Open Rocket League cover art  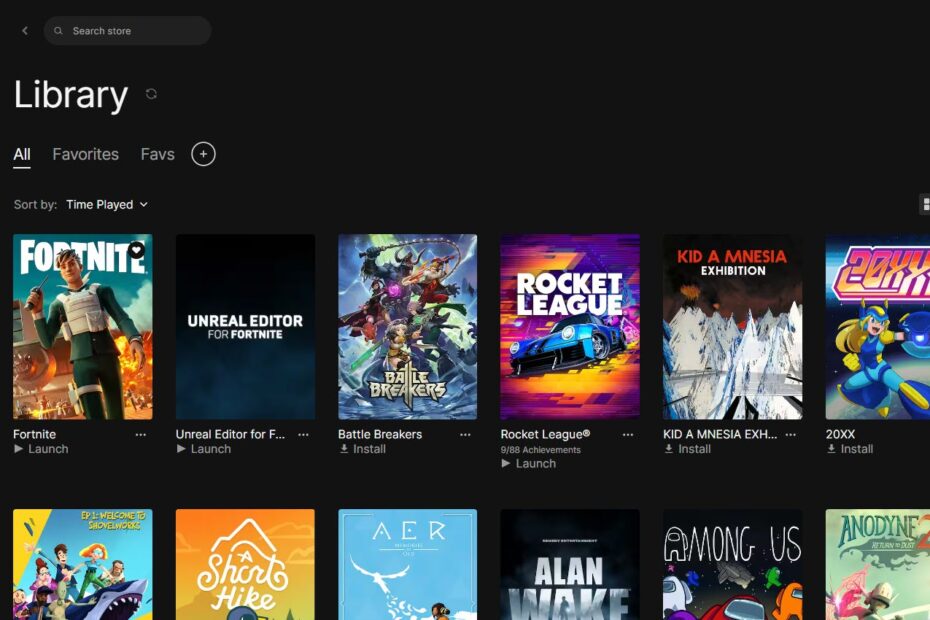tap(570, 327)
